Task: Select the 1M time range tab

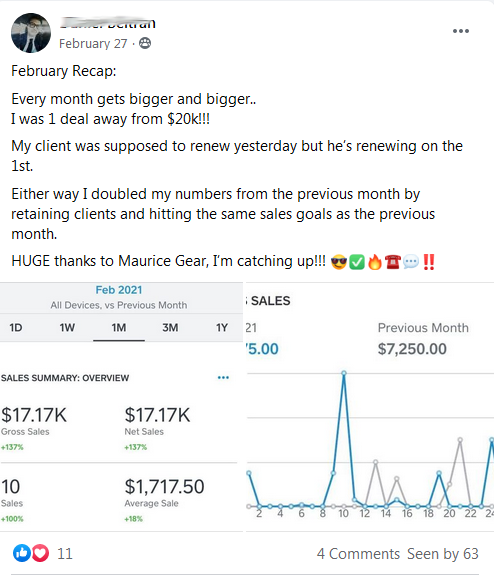Action: pyautogui.click(x=119, y=327)
